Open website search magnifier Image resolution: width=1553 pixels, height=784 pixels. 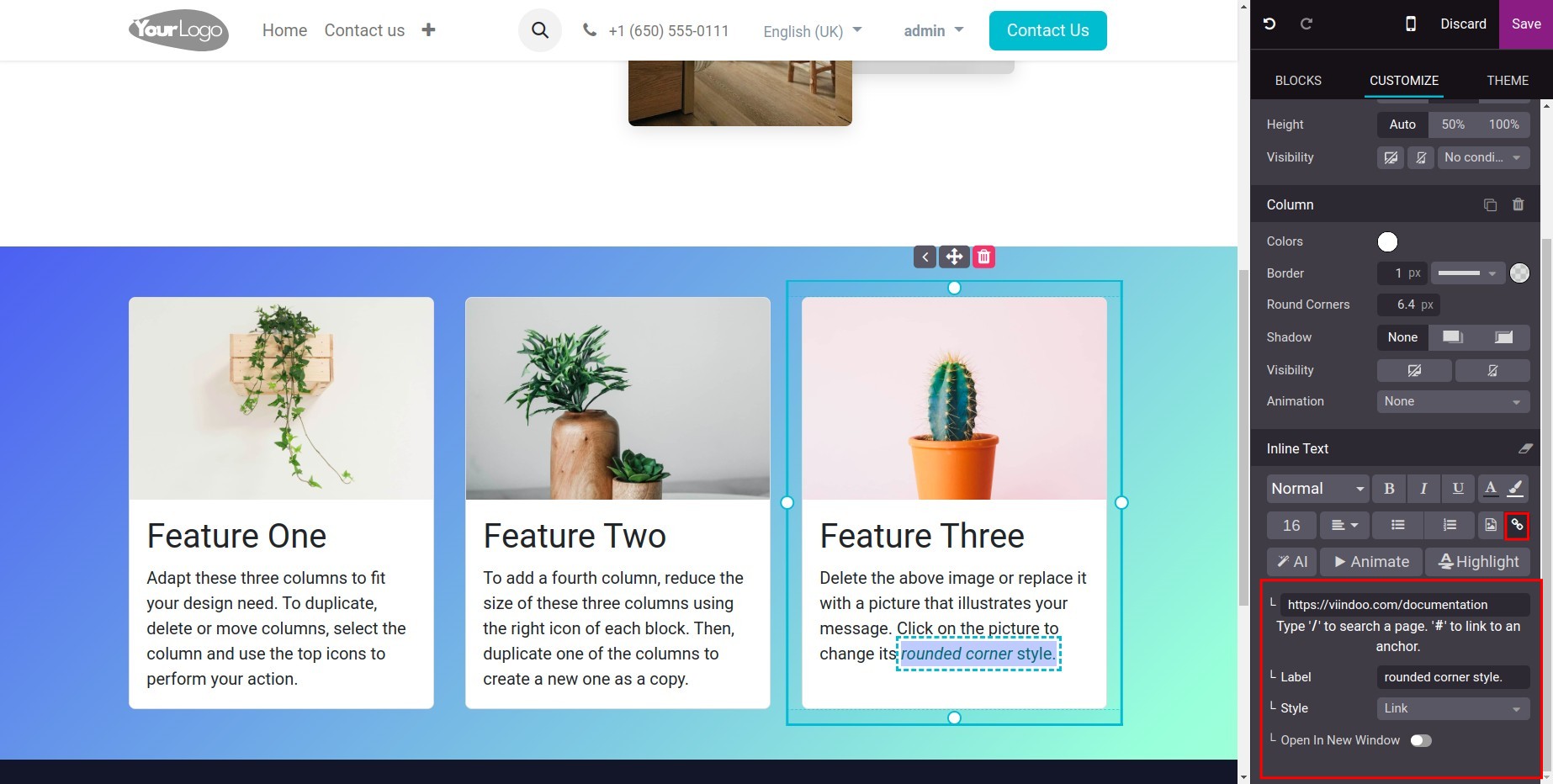[x=540, y=30]
